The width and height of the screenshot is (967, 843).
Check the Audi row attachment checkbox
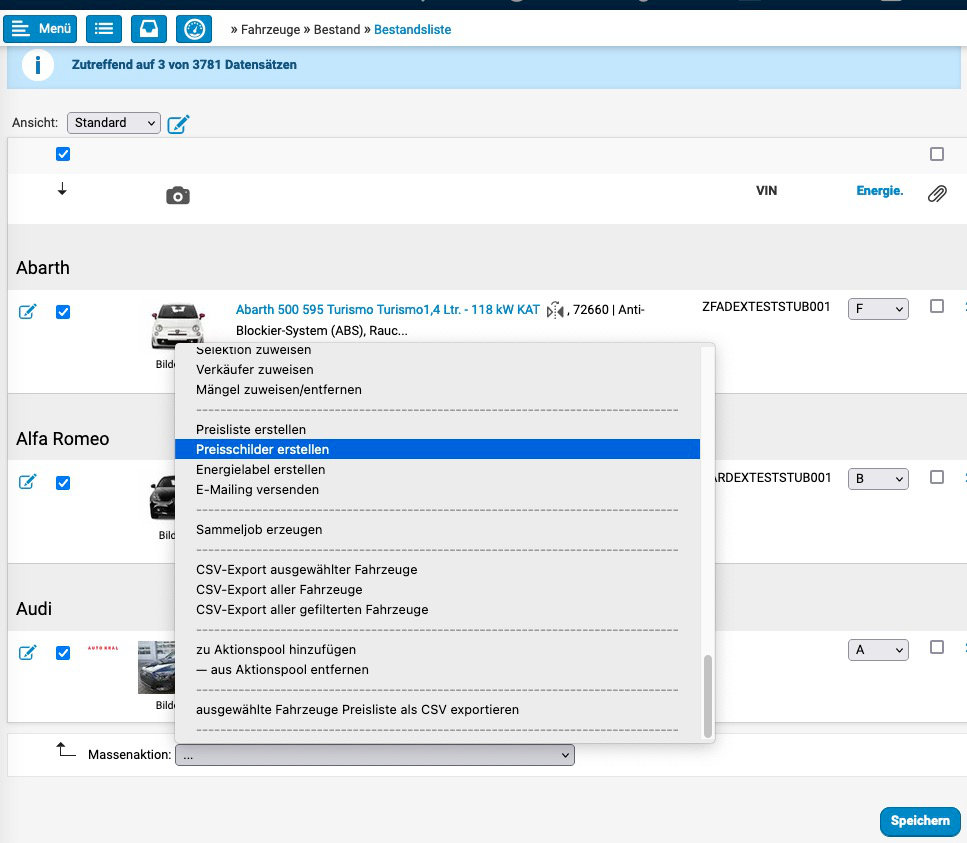936,647
